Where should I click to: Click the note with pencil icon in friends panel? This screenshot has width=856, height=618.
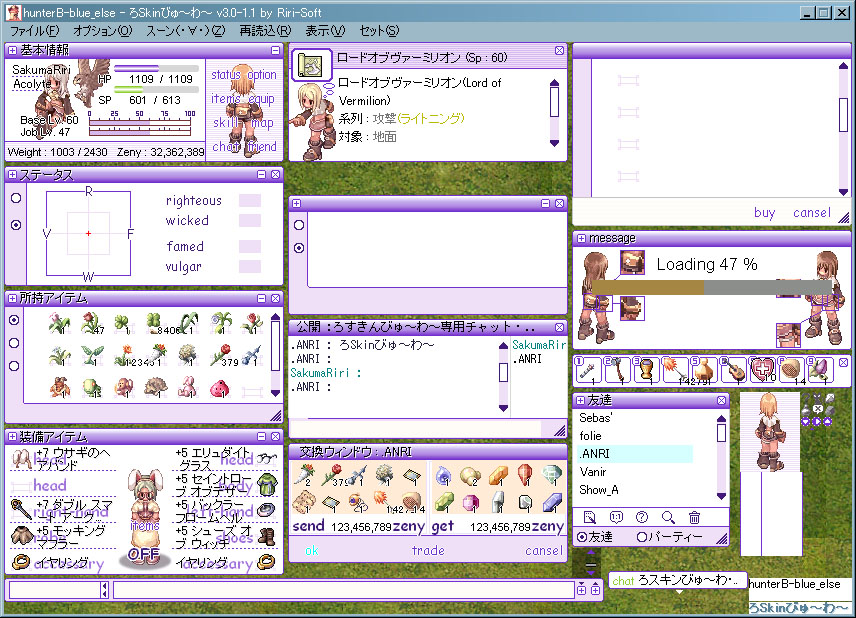[590, 516]
